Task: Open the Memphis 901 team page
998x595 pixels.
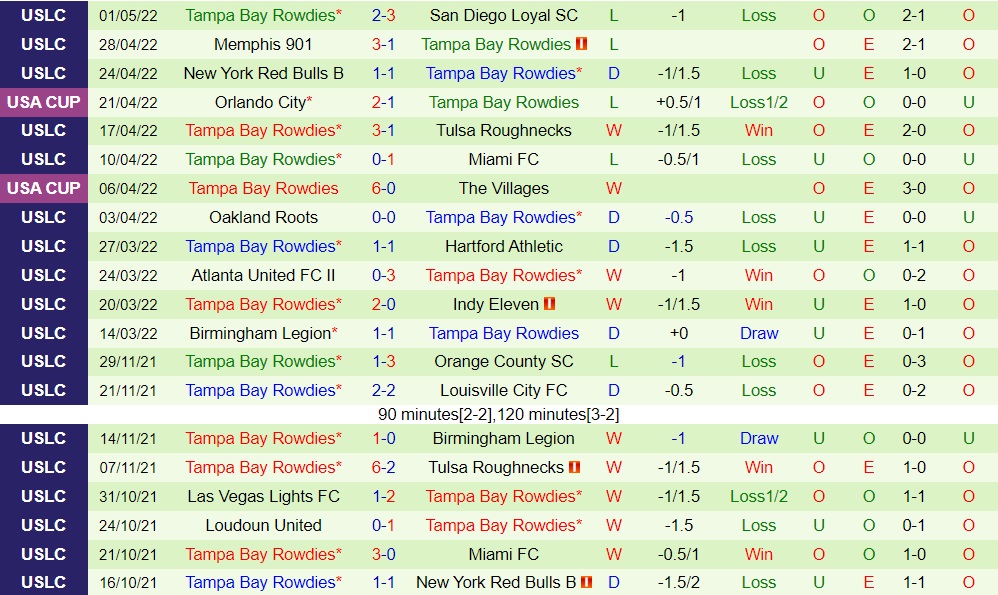Action: coord(263,44)
